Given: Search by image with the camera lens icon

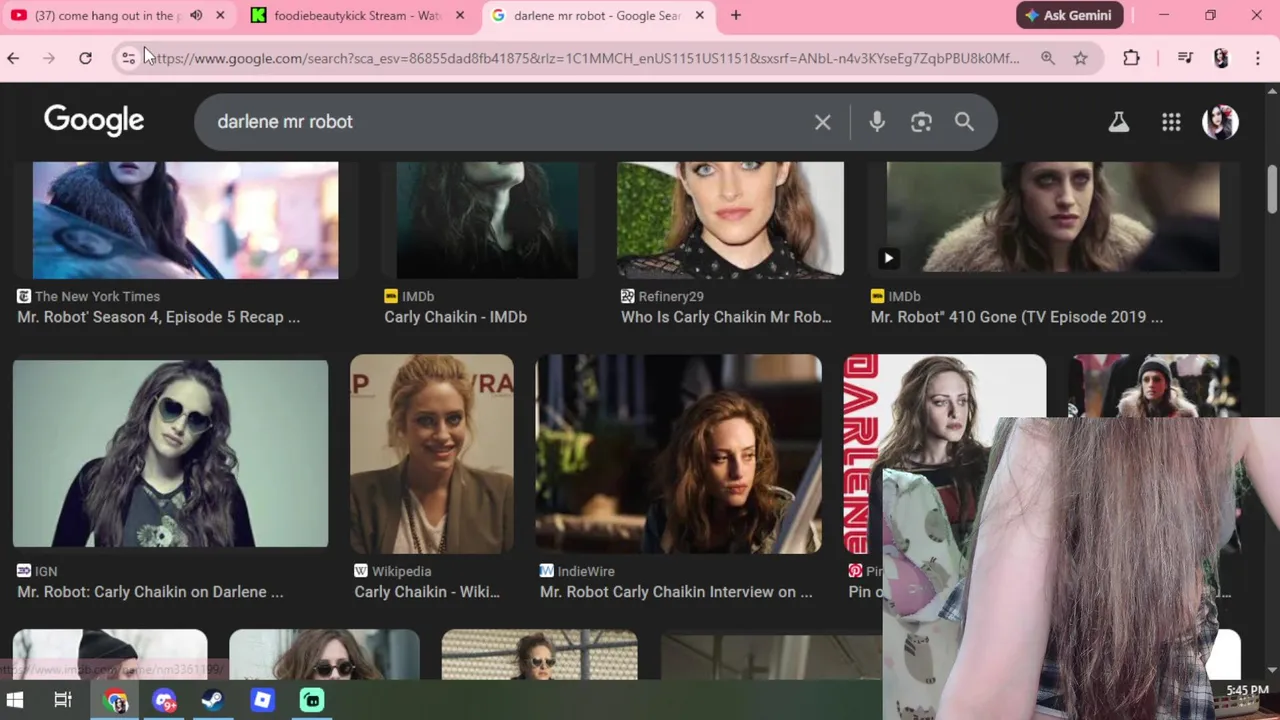Looking at the screenshot, I should point(921,122).
